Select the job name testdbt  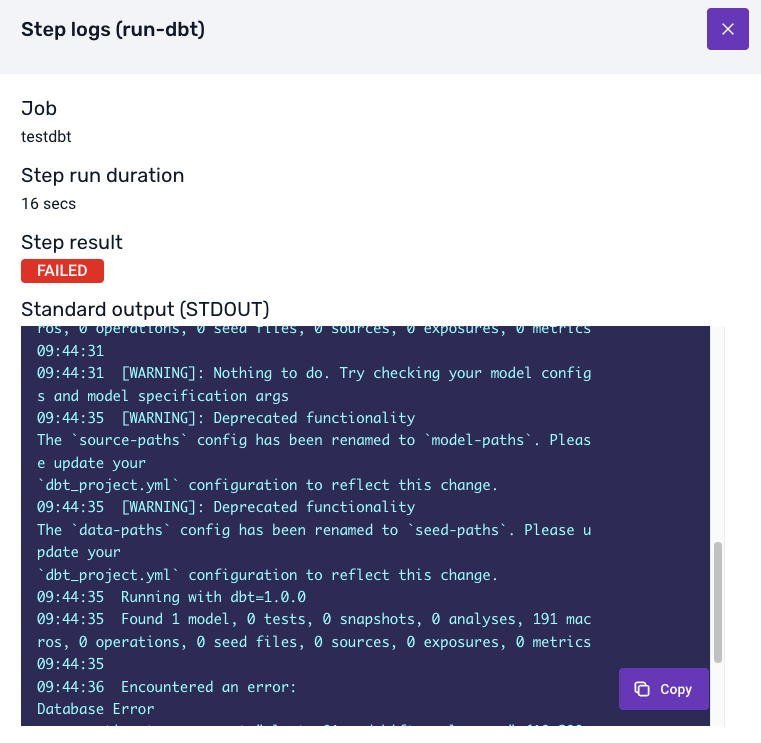[x=46, y=136]
